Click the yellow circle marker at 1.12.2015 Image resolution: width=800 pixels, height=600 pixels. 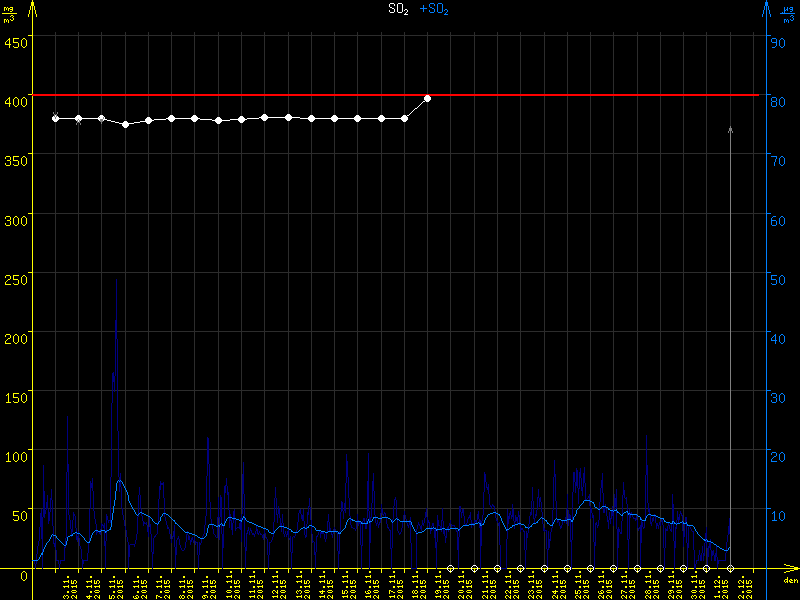[x=730, y=569]
